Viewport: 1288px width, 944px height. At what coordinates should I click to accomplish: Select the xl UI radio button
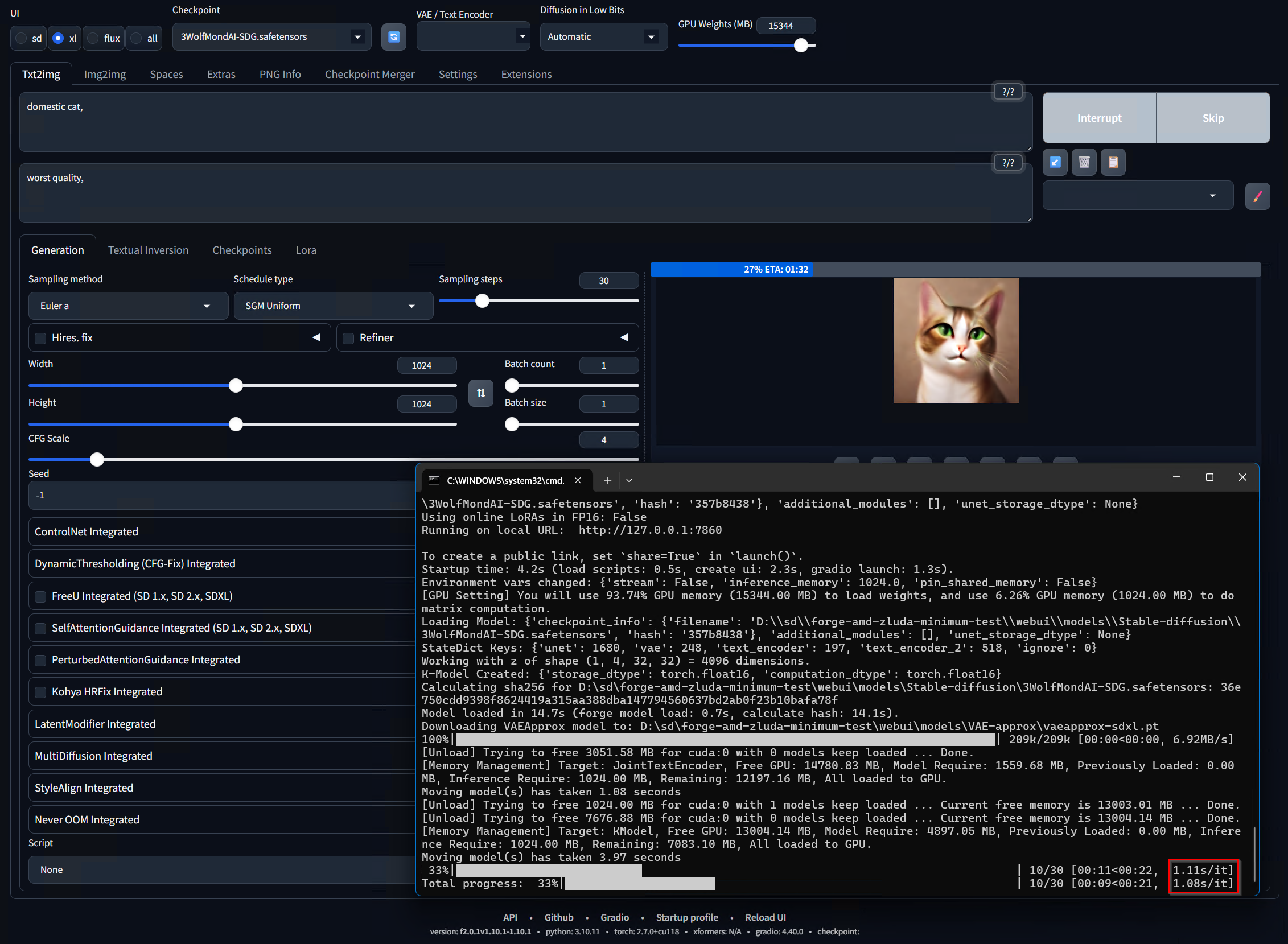pyautogui.click(x=57, y=38)
